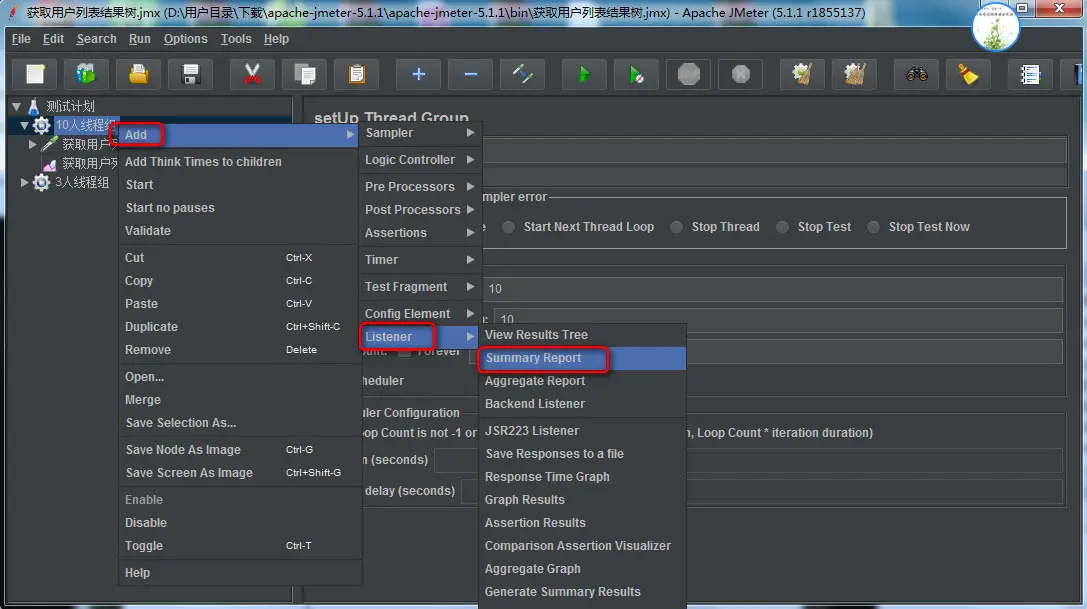Image resolution: width=1087 pixels, height=609 pixels.
Task: Expand the Pre Processors submenu
Action: (419, 187)
